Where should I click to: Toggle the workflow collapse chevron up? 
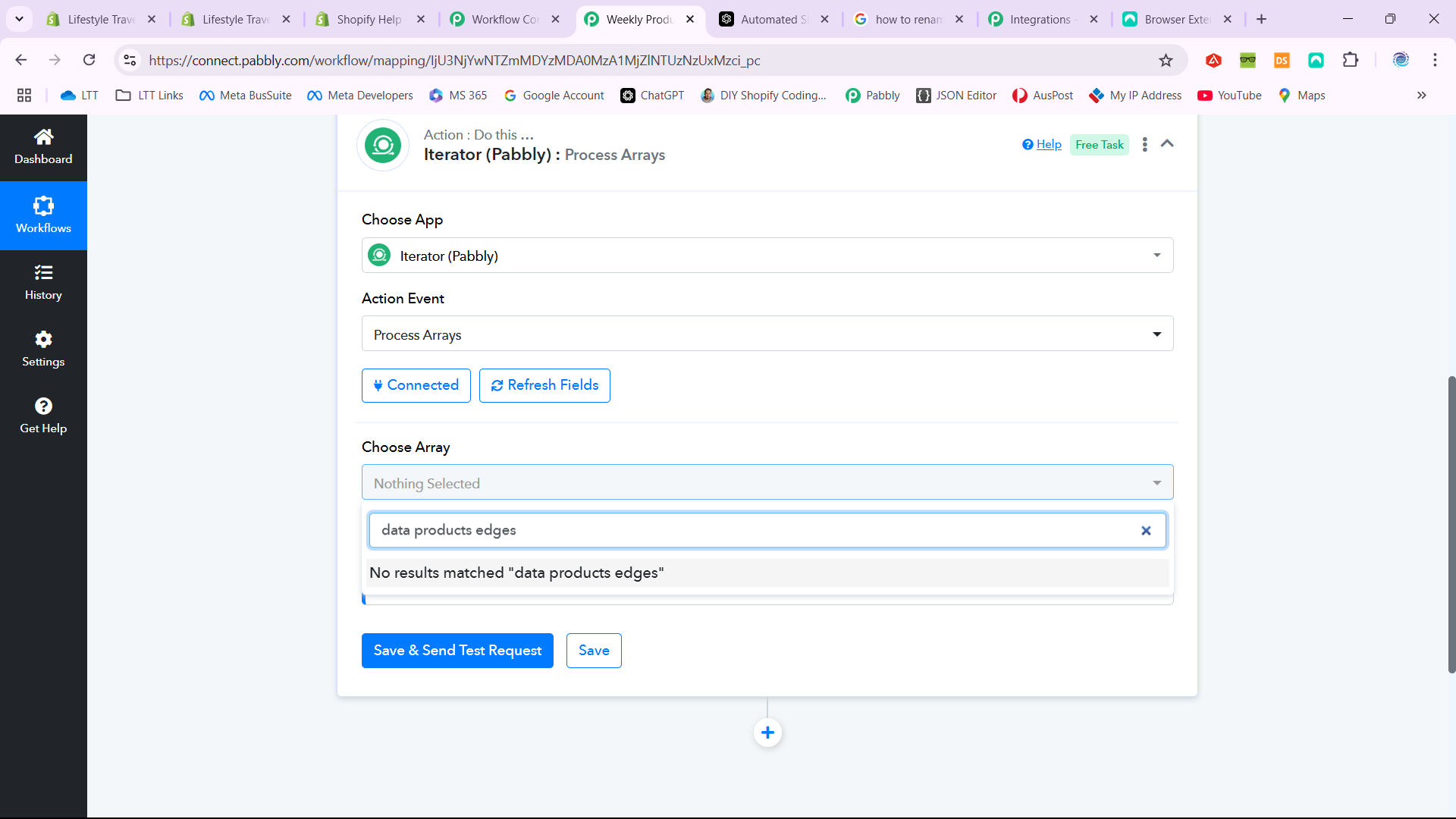[x=1168, y=144]
